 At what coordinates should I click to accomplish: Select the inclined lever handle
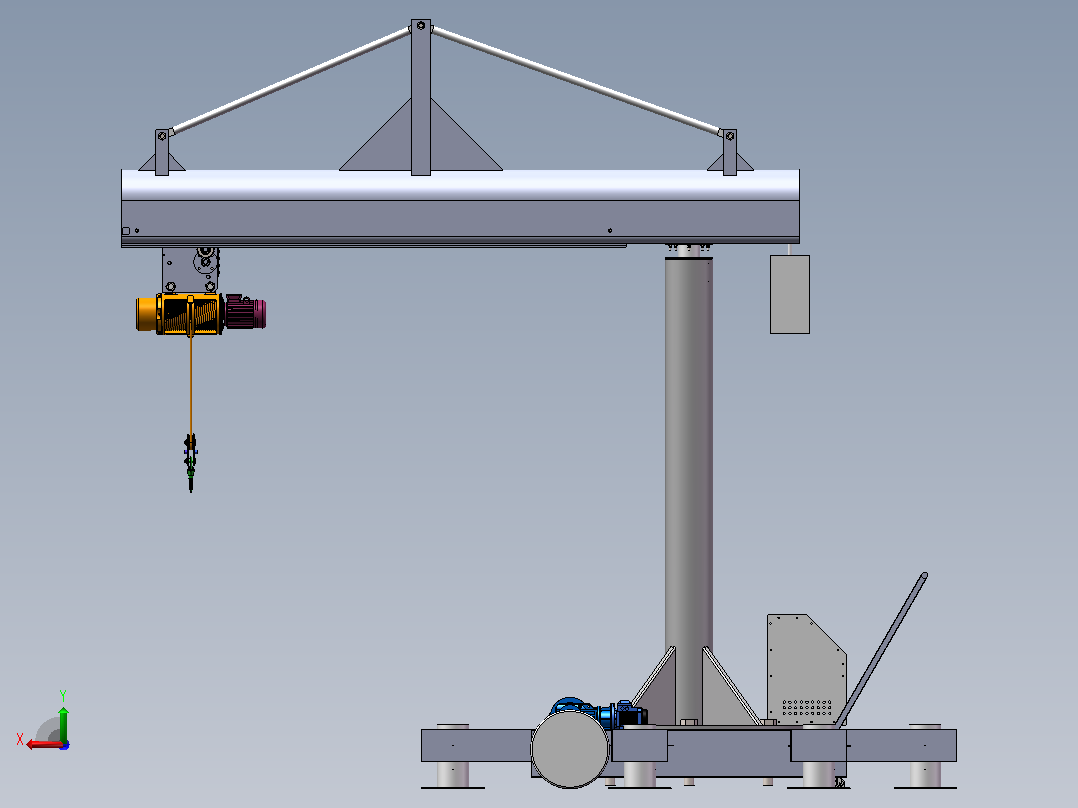click(x=881, y=650)
